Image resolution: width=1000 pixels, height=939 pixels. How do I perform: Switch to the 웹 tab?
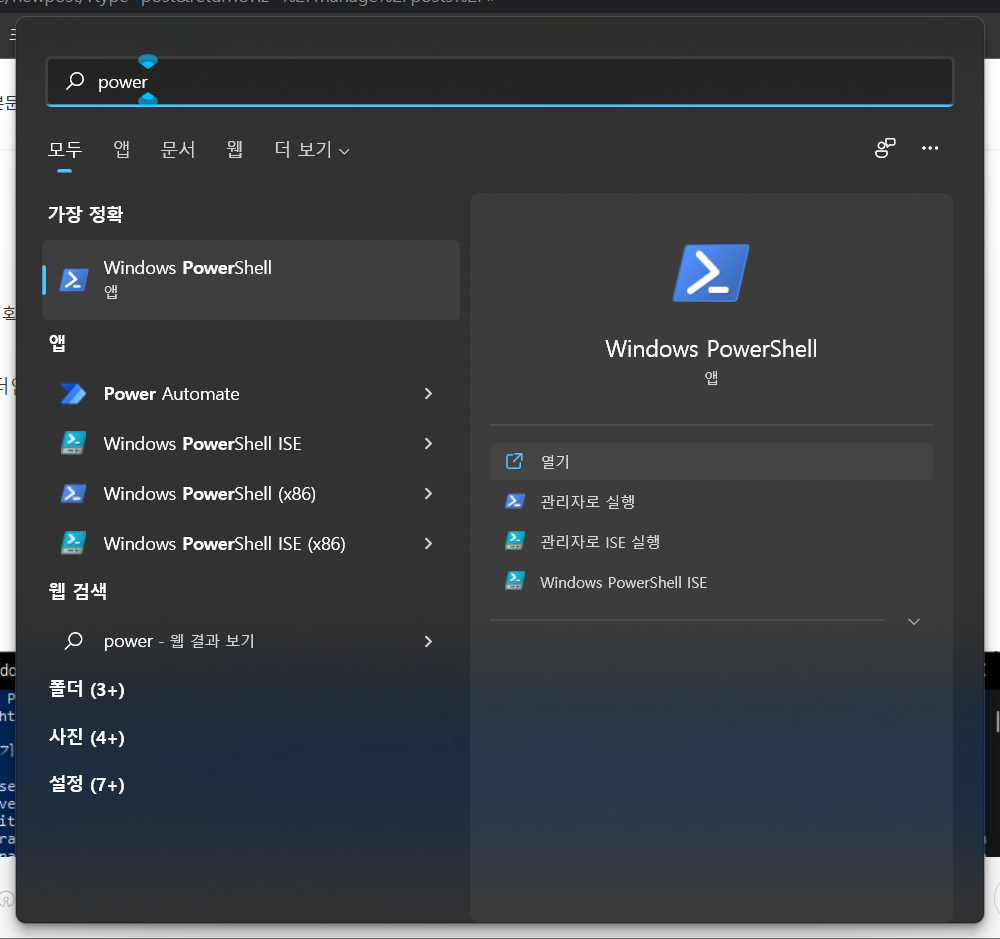point(234,149)
